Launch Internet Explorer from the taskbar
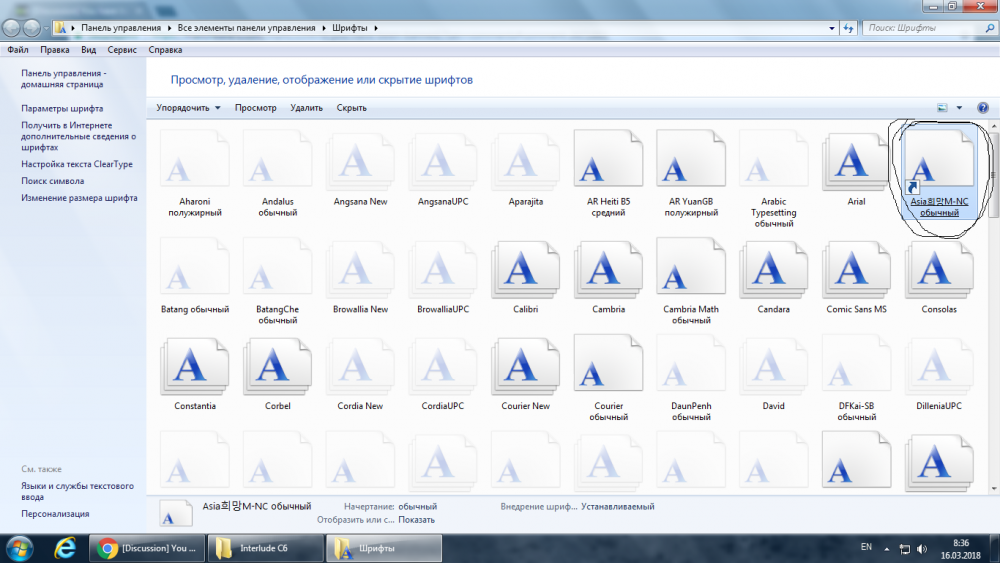Screen dimensions: 1000x563 (x=66, y=548)
